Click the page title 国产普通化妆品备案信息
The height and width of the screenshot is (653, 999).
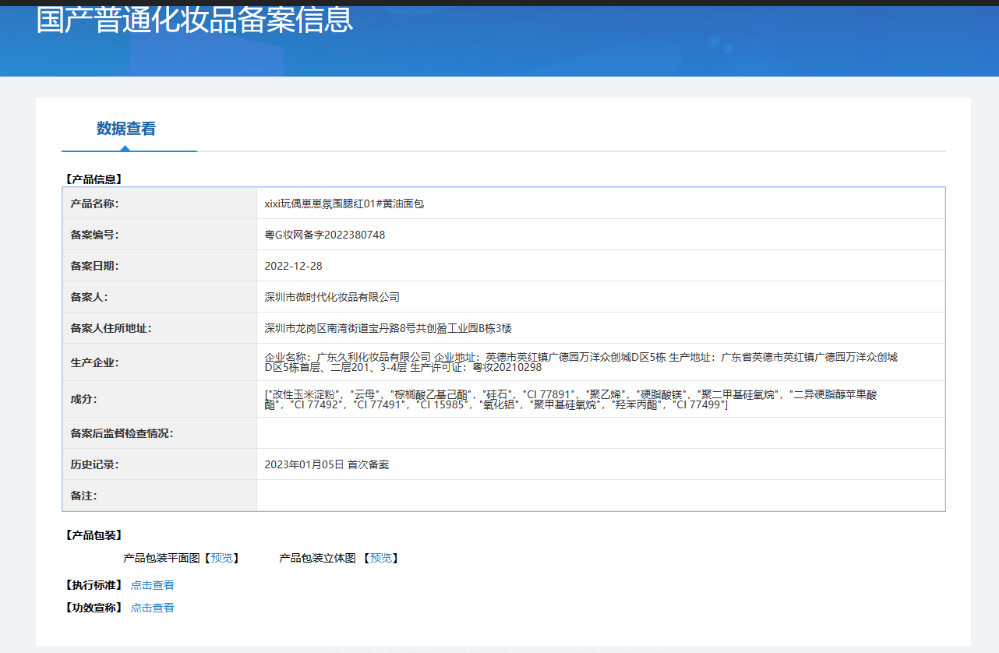(194, 19)
